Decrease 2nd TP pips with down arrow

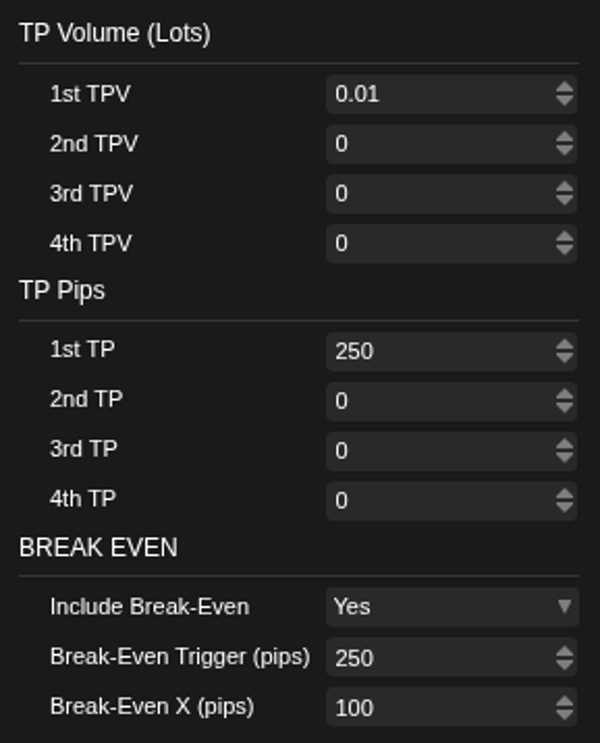pos(565,408)
